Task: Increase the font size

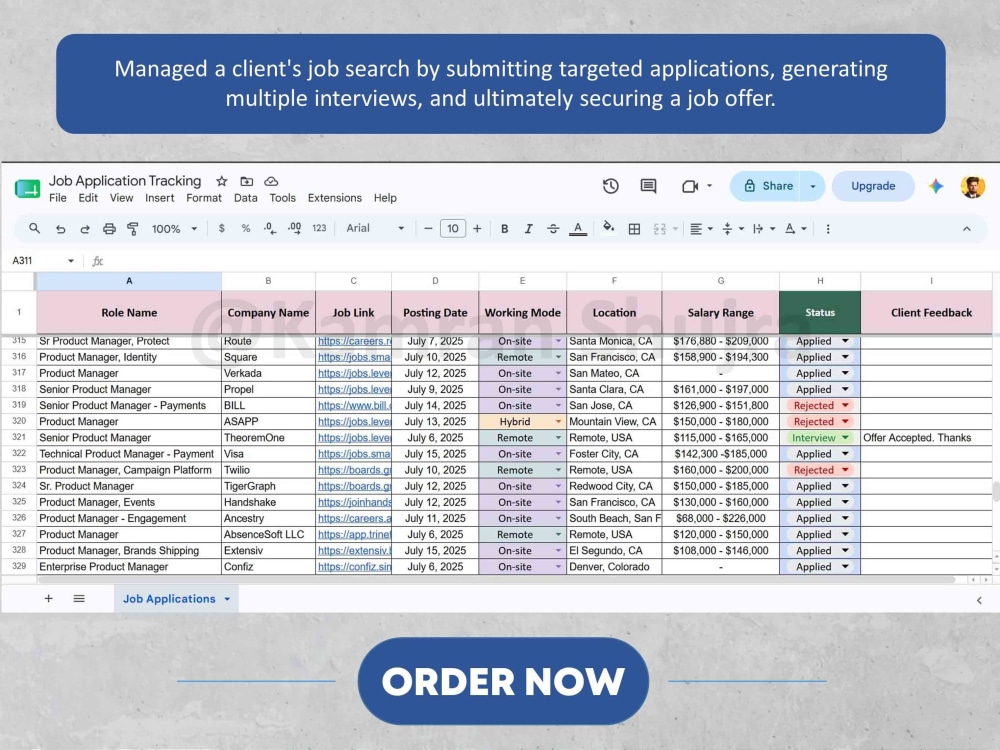Action: (x=477, y=228)
